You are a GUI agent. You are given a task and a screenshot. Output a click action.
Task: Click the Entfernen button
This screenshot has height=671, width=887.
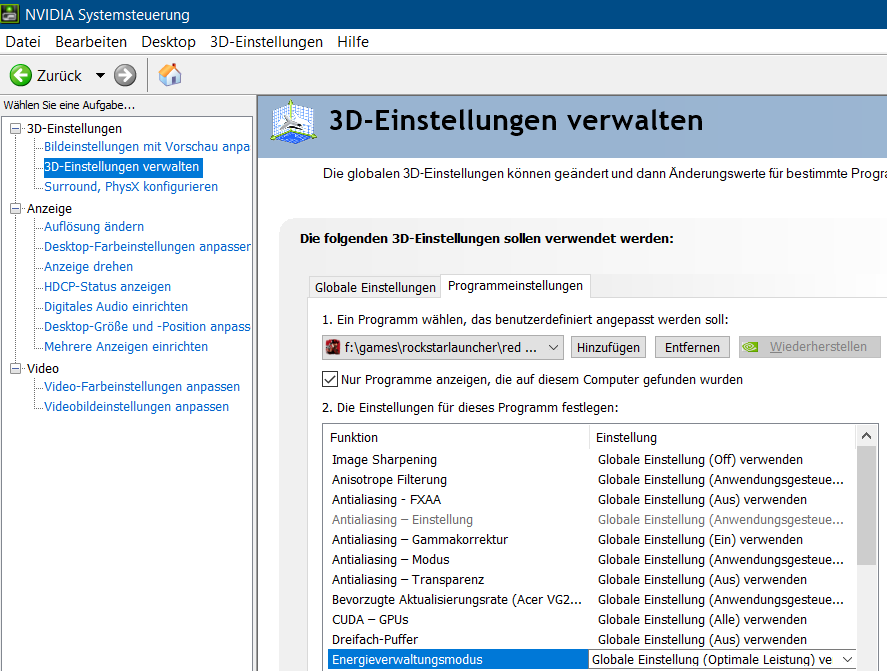coord(692,347)
